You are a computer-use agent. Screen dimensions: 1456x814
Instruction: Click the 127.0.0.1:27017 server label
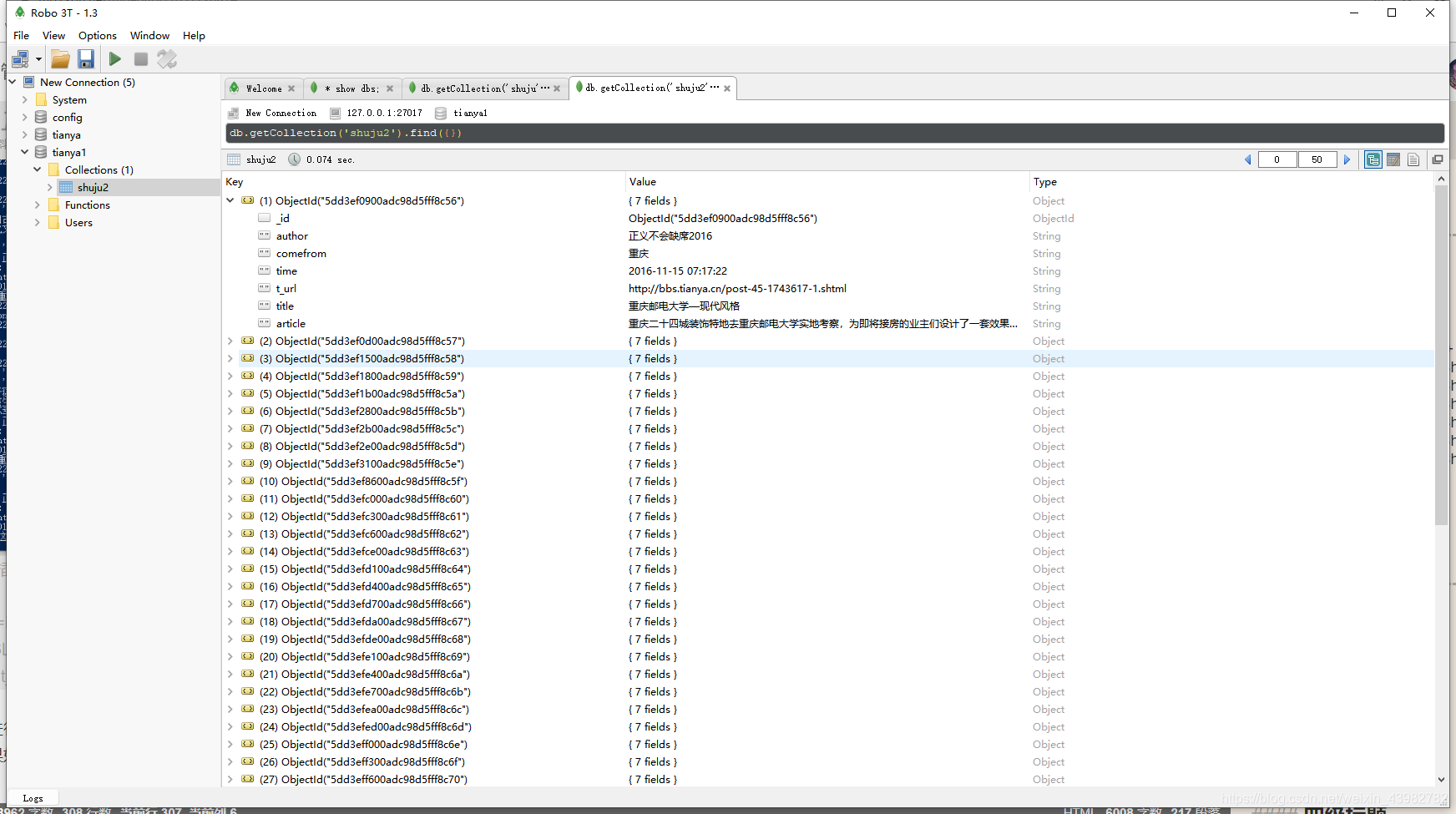(x=385, y=114)
